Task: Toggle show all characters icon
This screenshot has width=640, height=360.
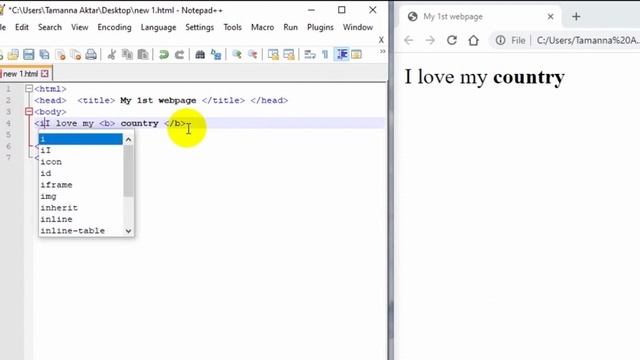Action: (325, 54)
